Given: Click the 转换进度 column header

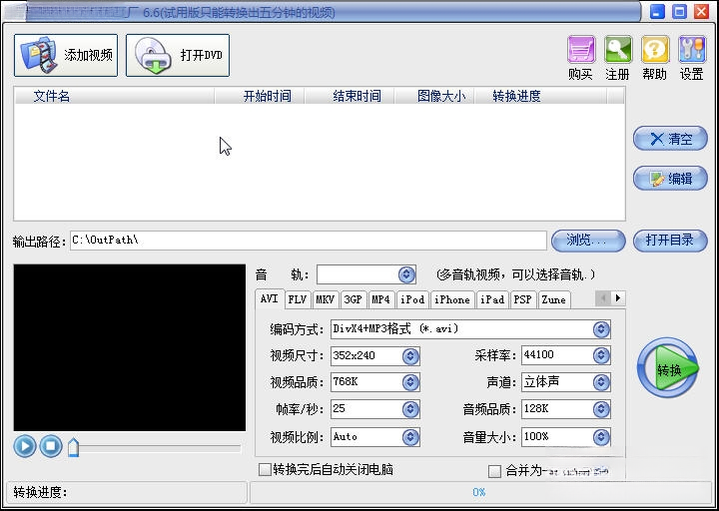Looking at the screenshot, I should pos(541,96).
